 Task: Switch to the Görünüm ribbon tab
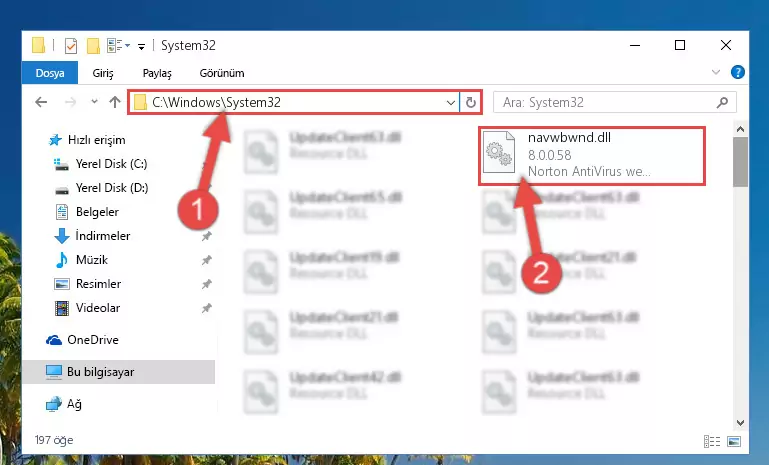click(222, 73)
